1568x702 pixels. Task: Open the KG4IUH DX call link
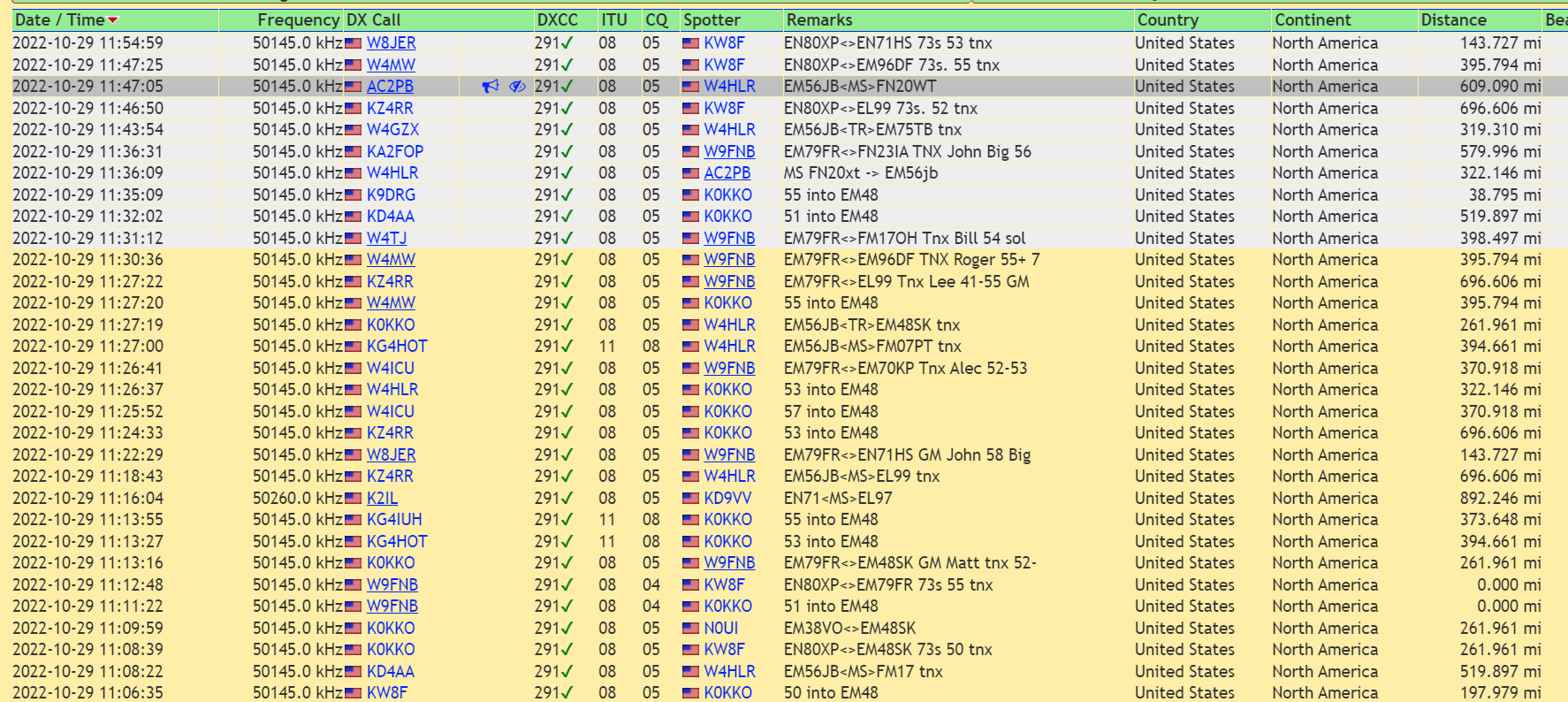(x=394, y=519)
